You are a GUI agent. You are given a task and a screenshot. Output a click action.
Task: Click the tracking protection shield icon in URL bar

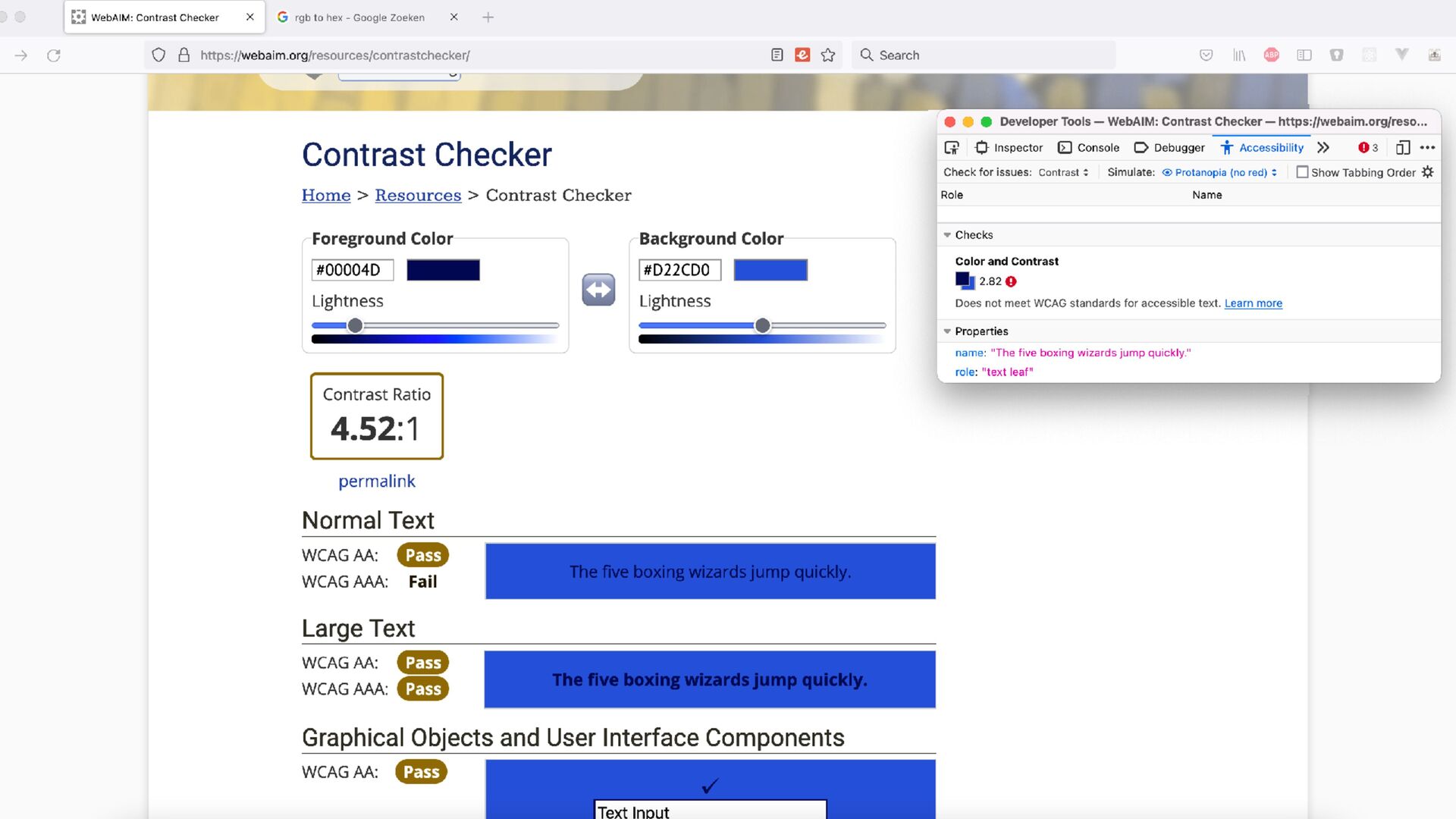[x=158, y=55]
